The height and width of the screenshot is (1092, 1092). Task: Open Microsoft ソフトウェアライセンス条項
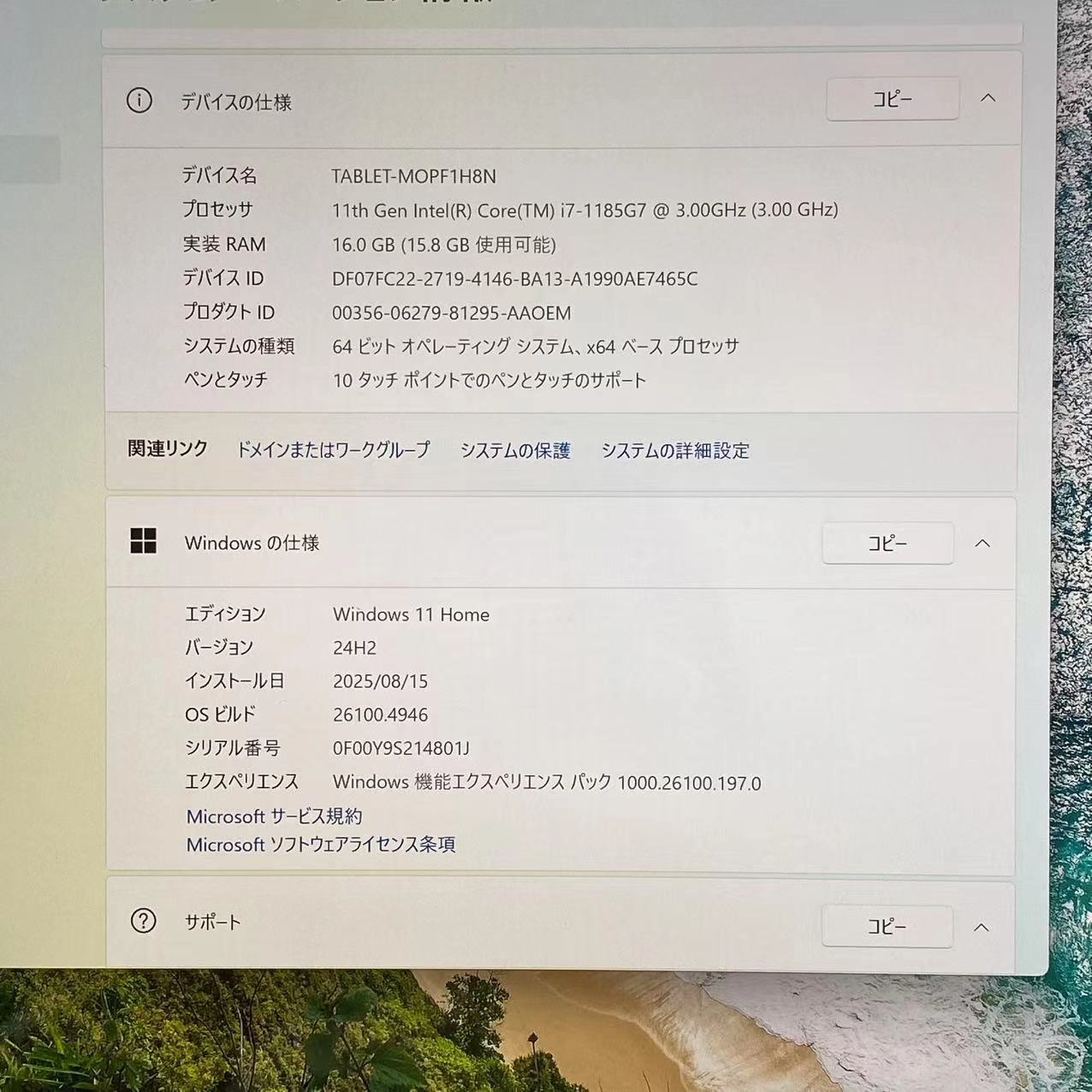point(321,845)
